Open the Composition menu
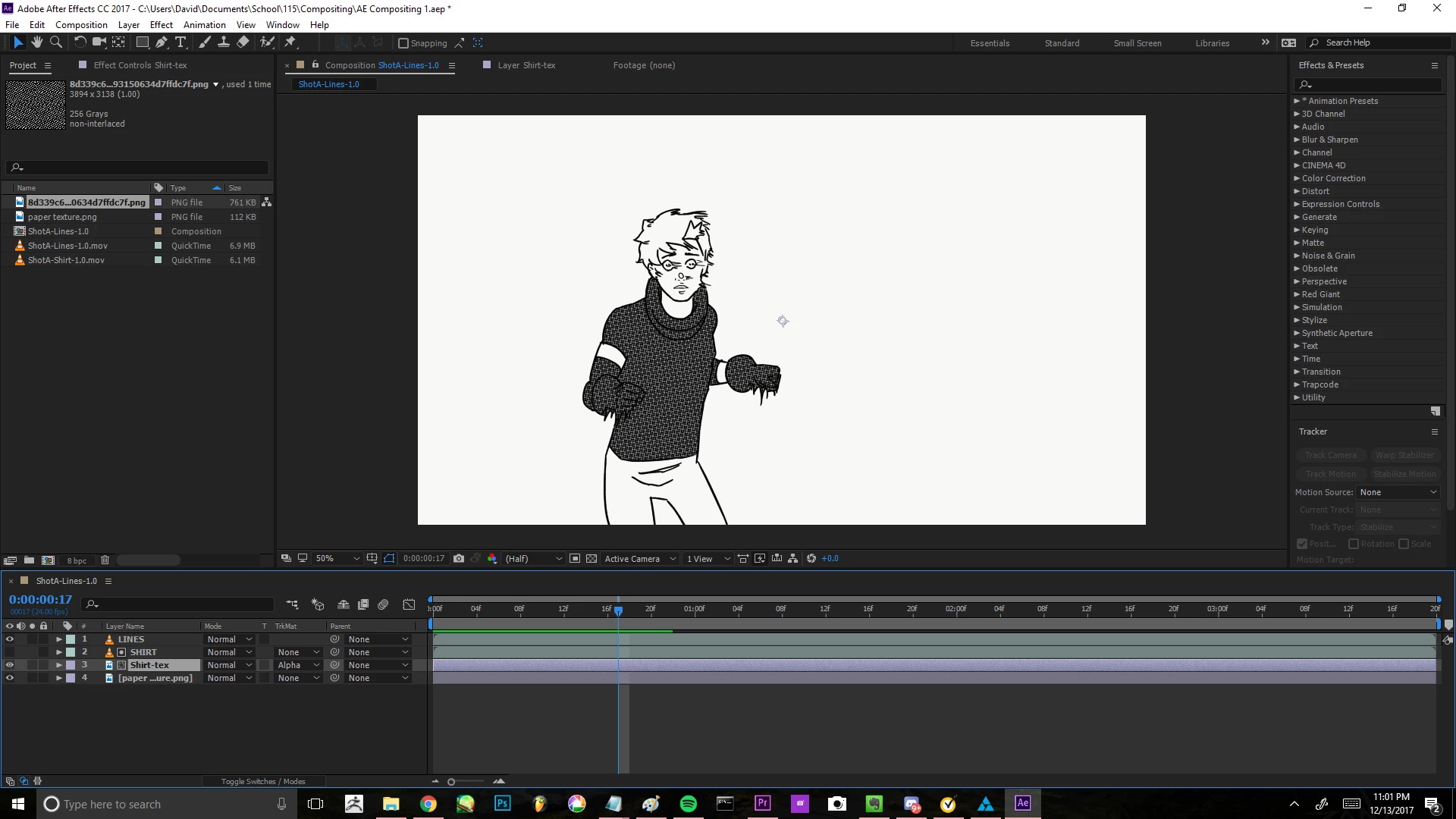This screenshot has width=1456, height=819. pyautogui.click(x=81, y=24)
